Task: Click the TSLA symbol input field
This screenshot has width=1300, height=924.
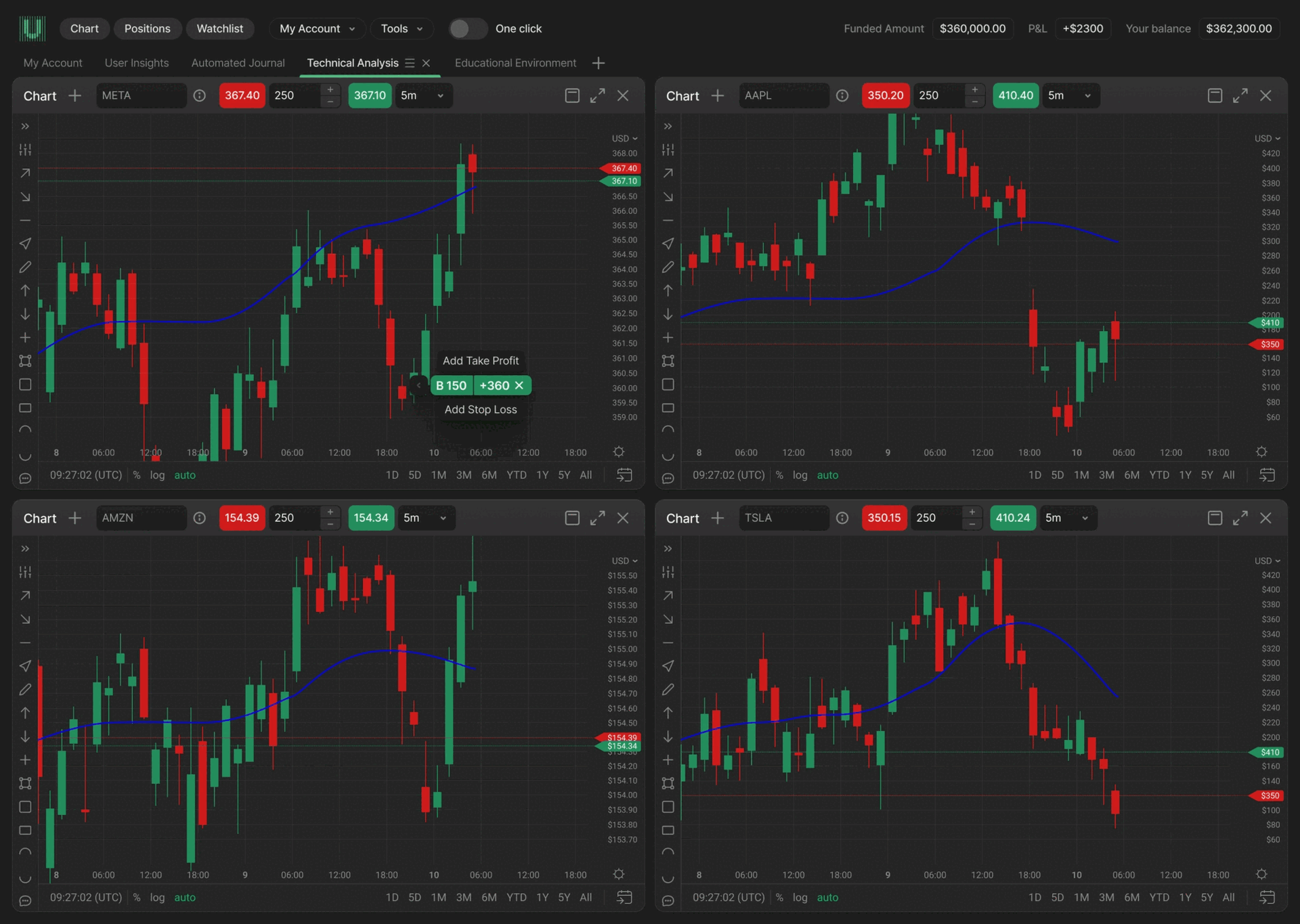Action: (x=783, y=518)
